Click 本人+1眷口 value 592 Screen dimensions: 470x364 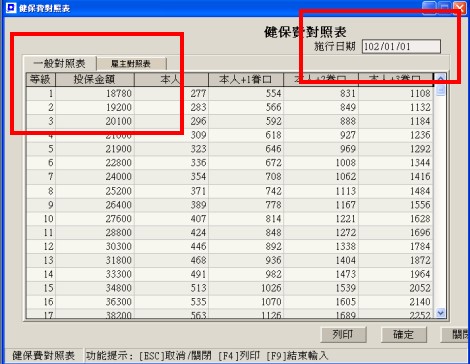(x=246, y=121)
